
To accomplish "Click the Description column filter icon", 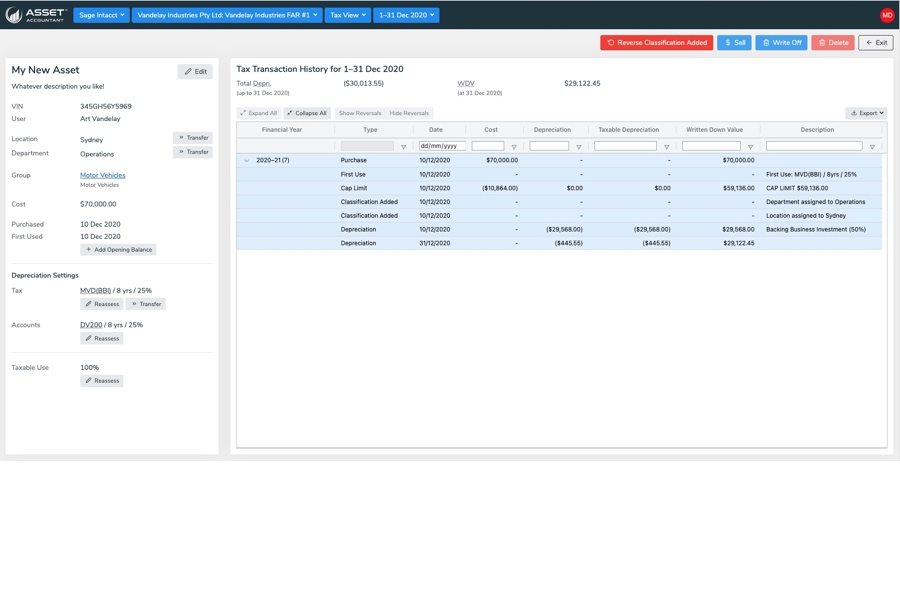I will tap(872, 147).
